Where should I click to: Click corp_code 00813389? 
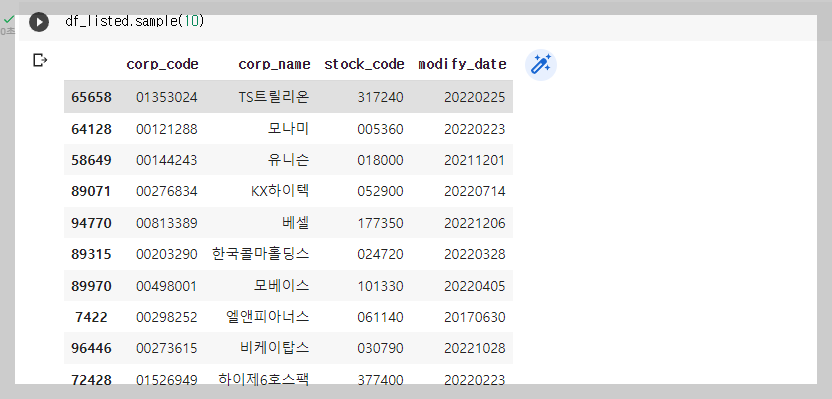pyautogui.click(x=167, y=223)
